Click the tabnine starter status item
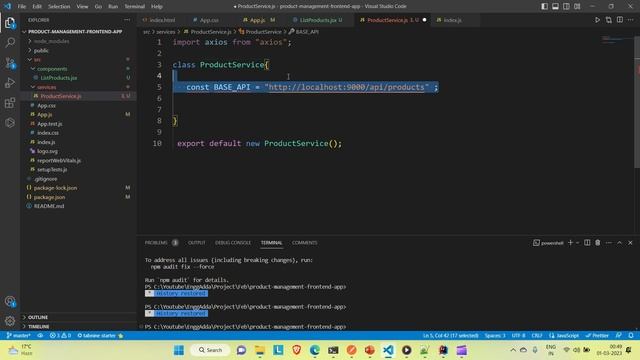The image size is (640, 360). tap(100, 336)
